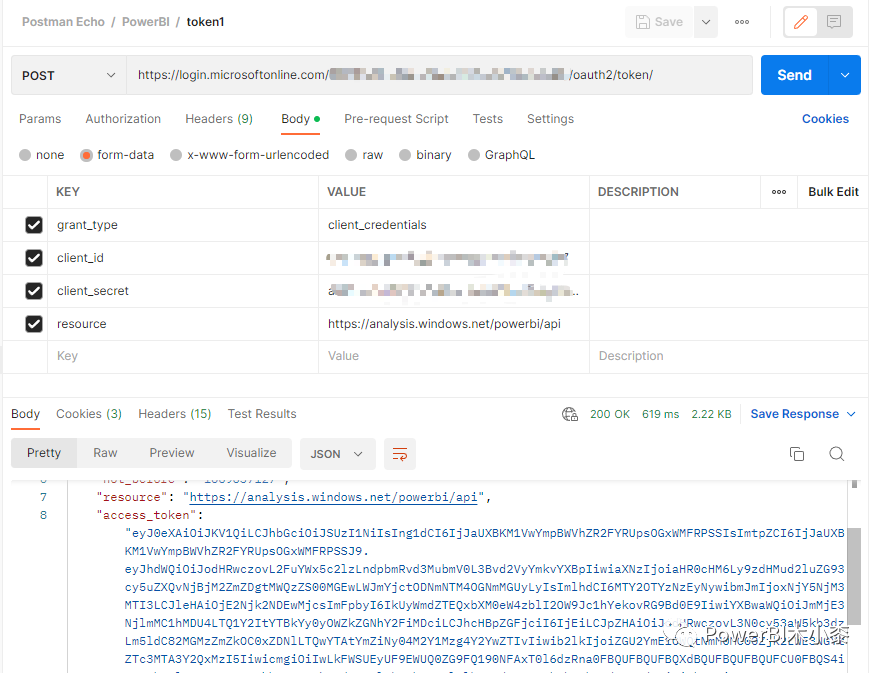Open the resource URL link in response
Viewport: 878px width, 673px height.
tap(334, 497)
